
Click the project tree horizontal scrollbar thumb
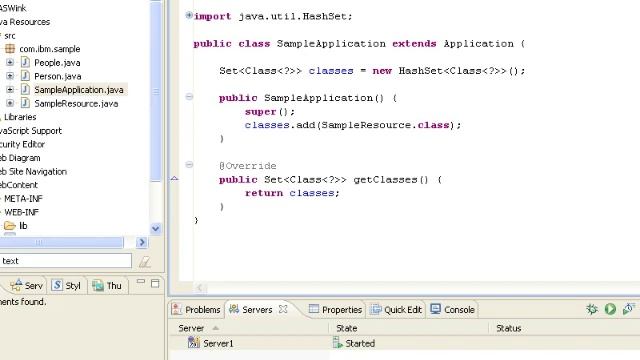coord(61,242)
